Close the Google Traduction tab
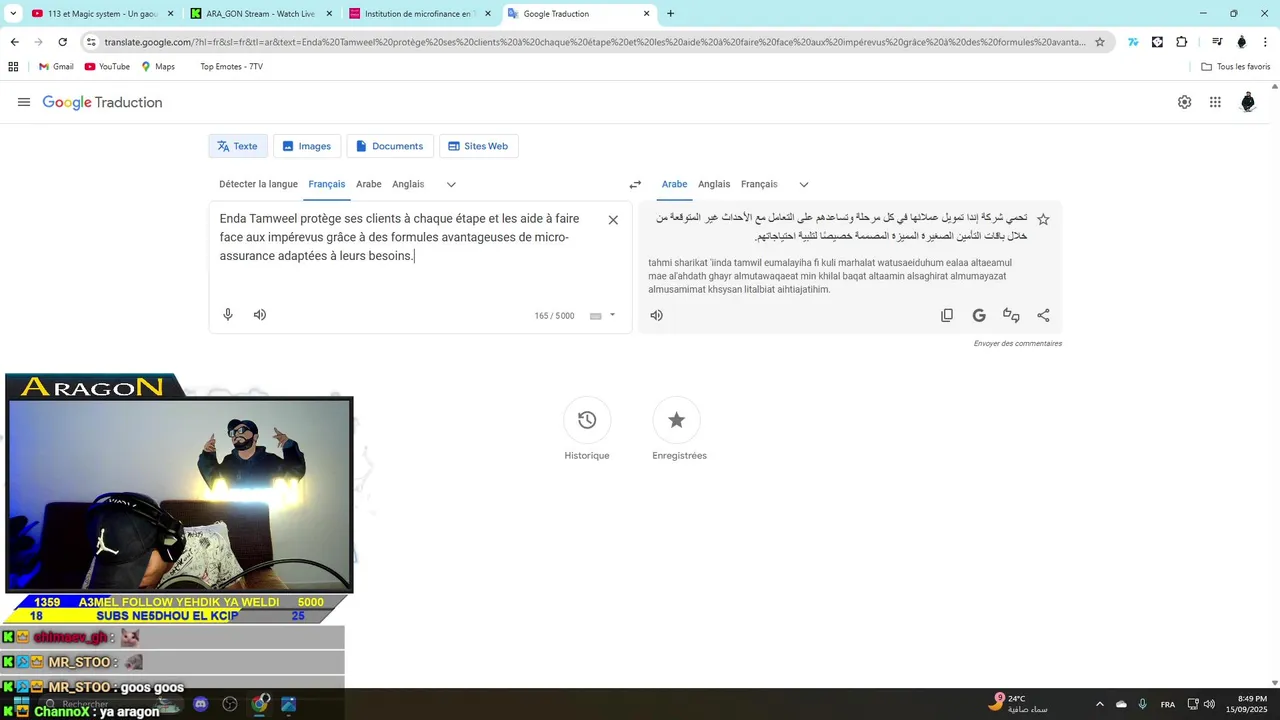The width and height of the screenshot is (1280, 720). (x=646, y=14)
